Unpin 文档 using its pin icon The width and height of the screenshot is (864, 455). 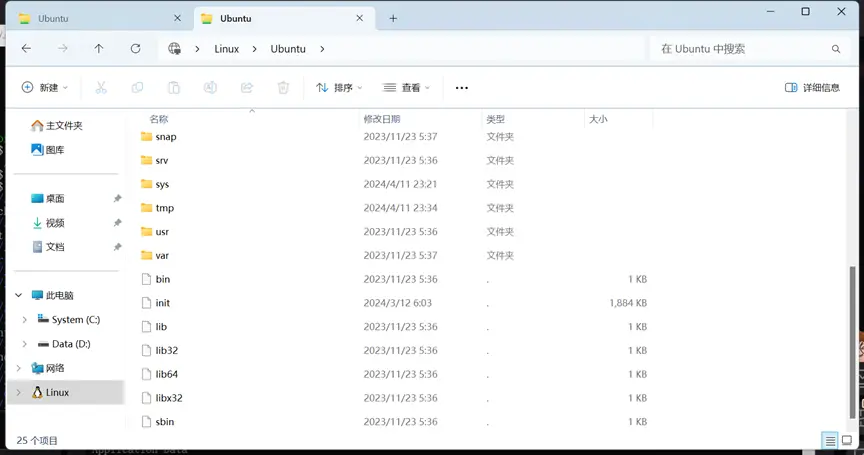(x=117, y=247)
